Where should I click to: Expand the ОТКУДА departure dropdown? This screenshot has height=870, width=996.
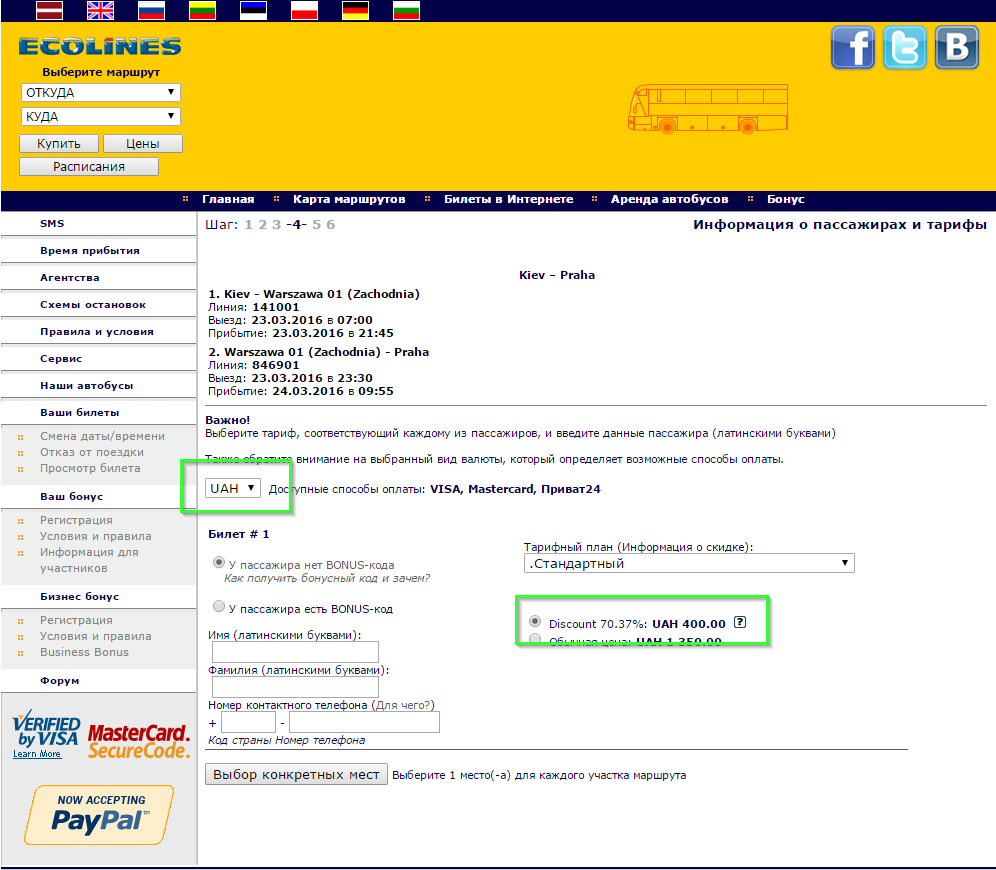[101, 93]
